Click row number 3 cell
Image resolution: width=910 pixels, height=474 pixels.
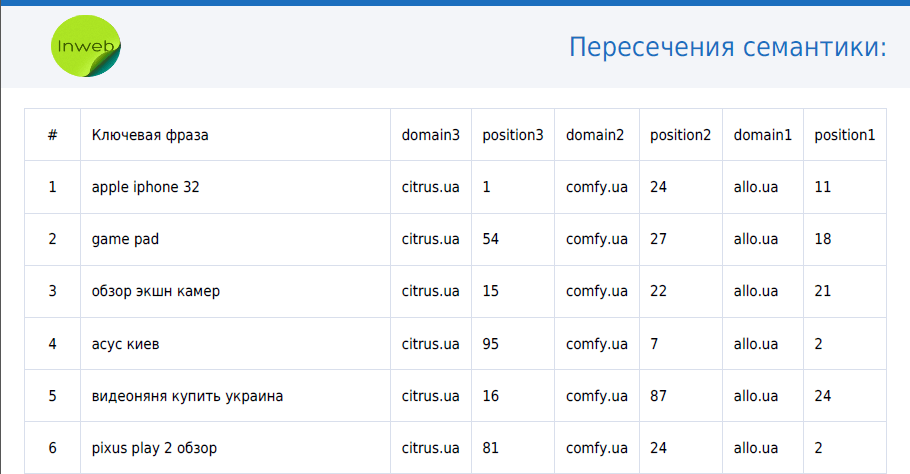pos(52,291)
